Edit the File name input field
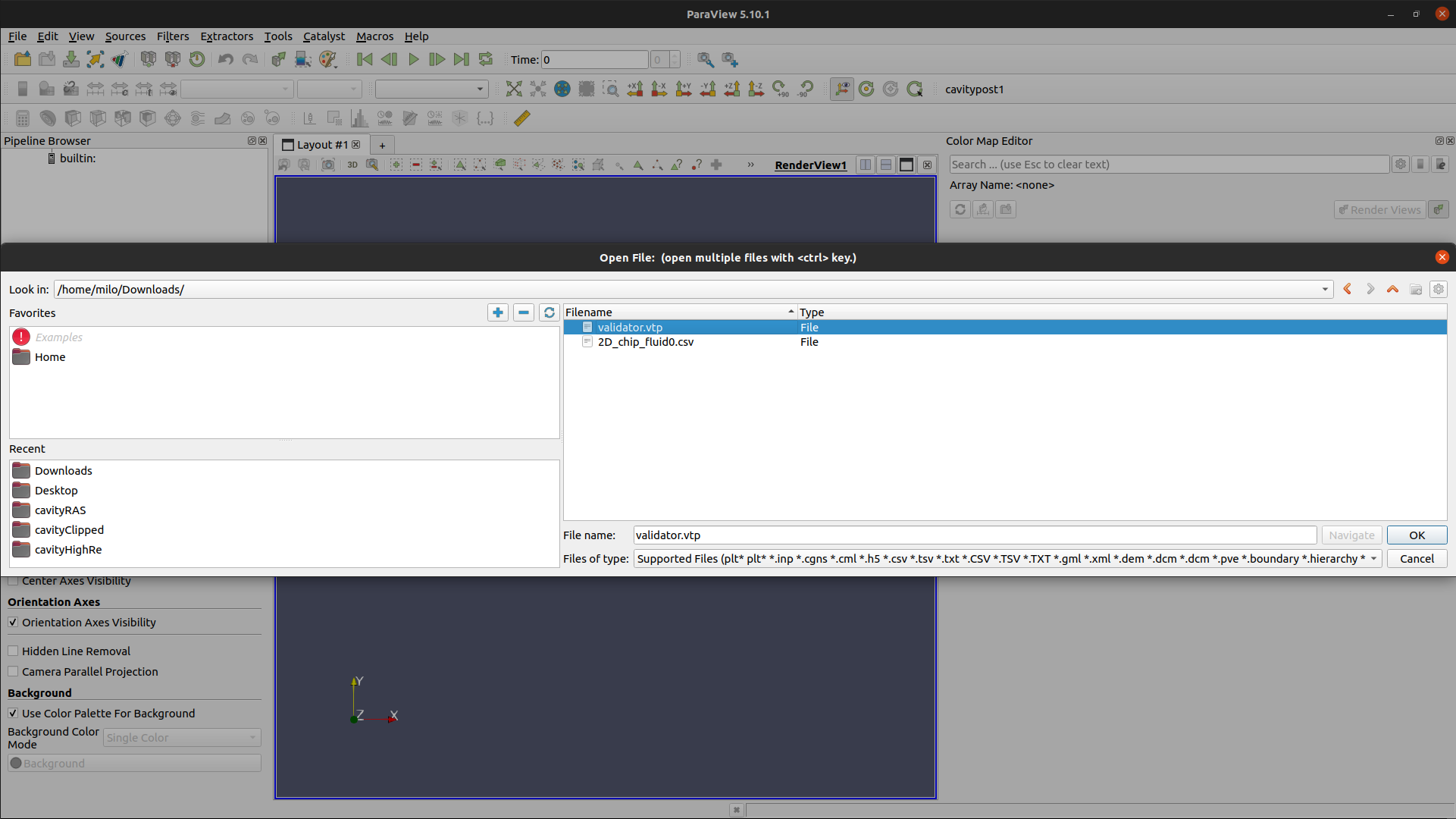This screenshot has height=819, width=1456. (x=975, y=535)
